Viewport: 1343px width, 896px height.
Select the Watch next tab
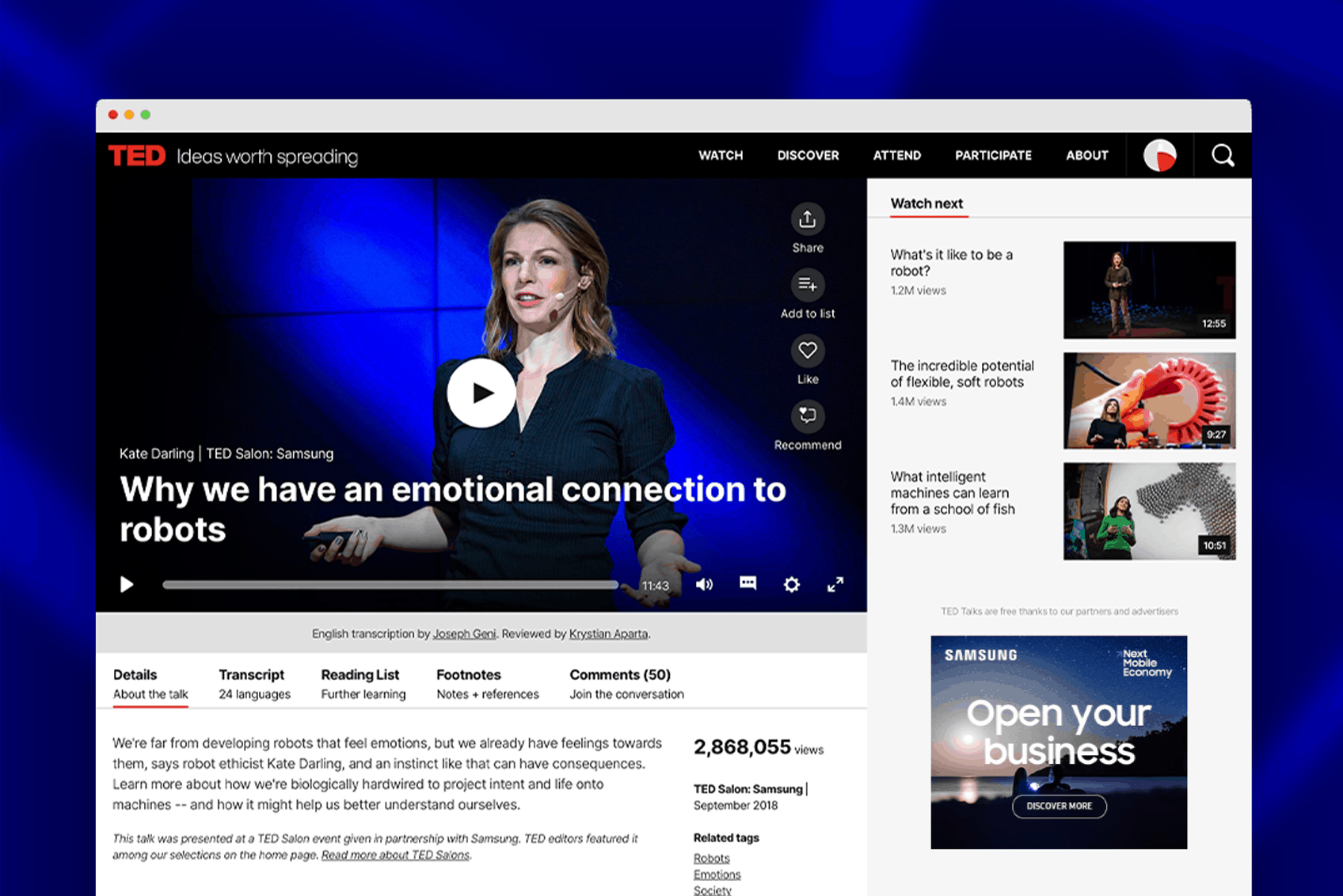click(926, 203)
